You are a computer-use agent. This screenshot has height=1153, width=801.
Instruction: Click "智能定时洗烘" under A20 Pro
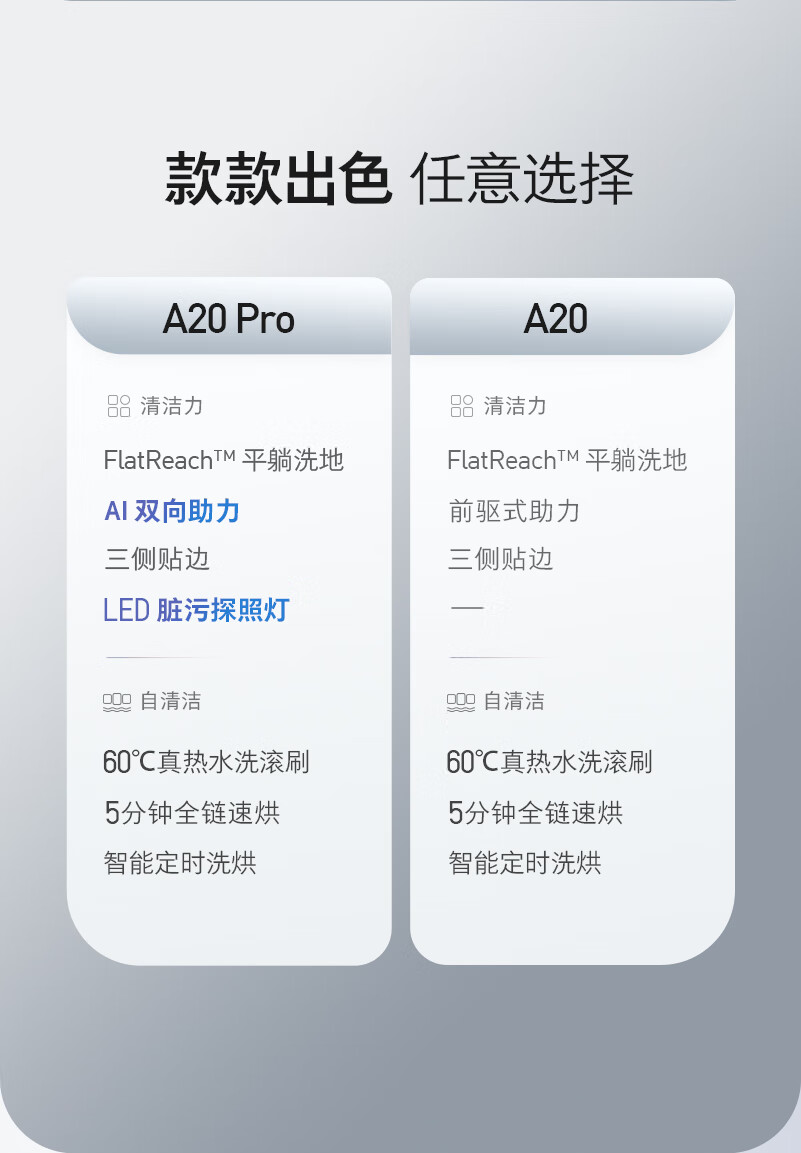[x=180, y=862]
